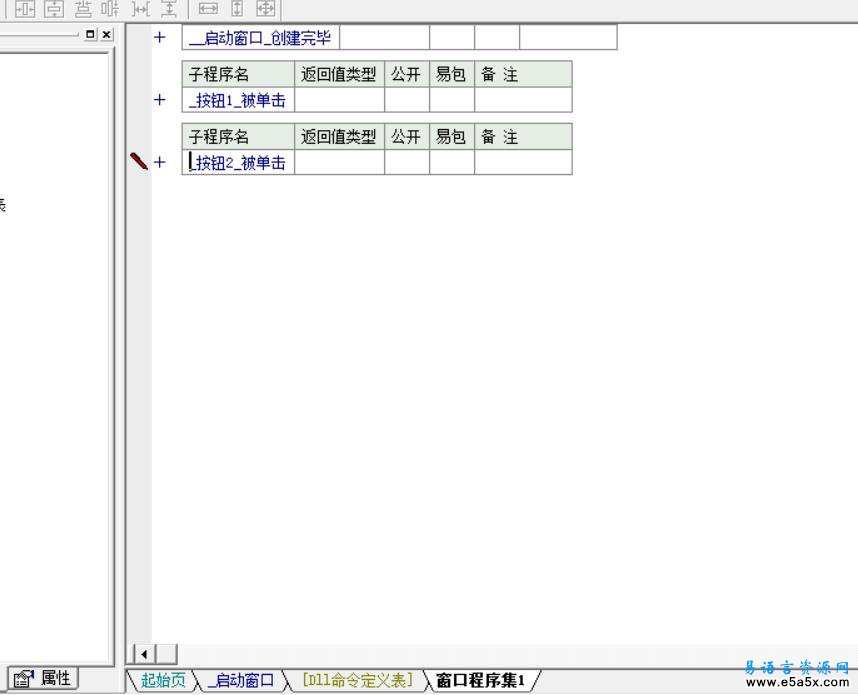Click the red pencil marker icon
This screenshot has height=695, width=858.
(x=139, y=161)
